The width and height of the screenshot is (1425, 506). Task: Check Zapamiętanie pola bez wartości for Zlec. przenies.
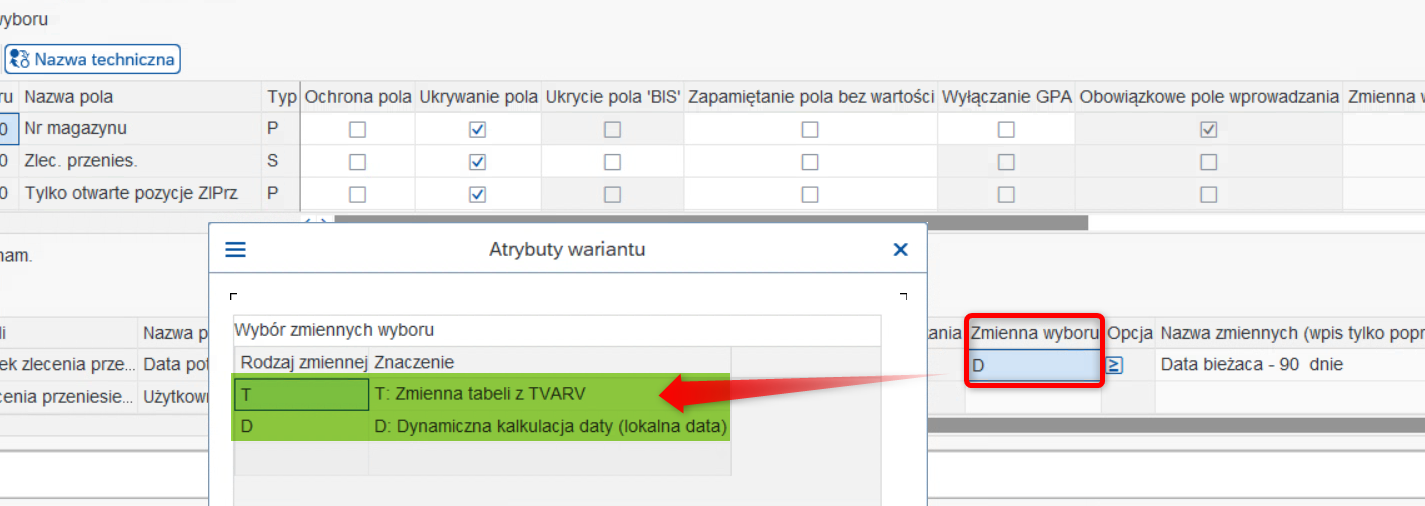pos(810,162)
